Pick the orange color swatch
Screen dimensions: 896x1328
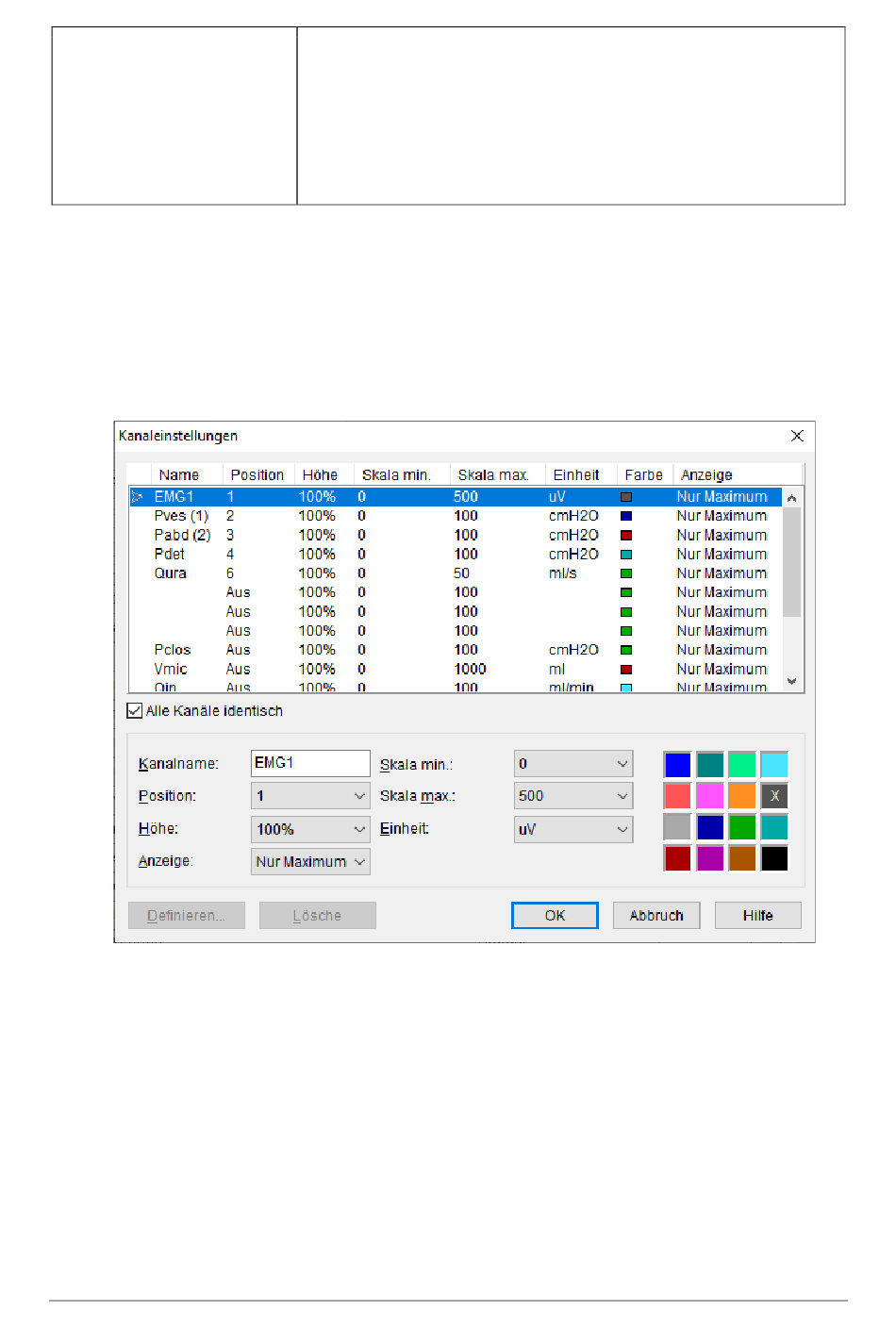tap(742, 795)
